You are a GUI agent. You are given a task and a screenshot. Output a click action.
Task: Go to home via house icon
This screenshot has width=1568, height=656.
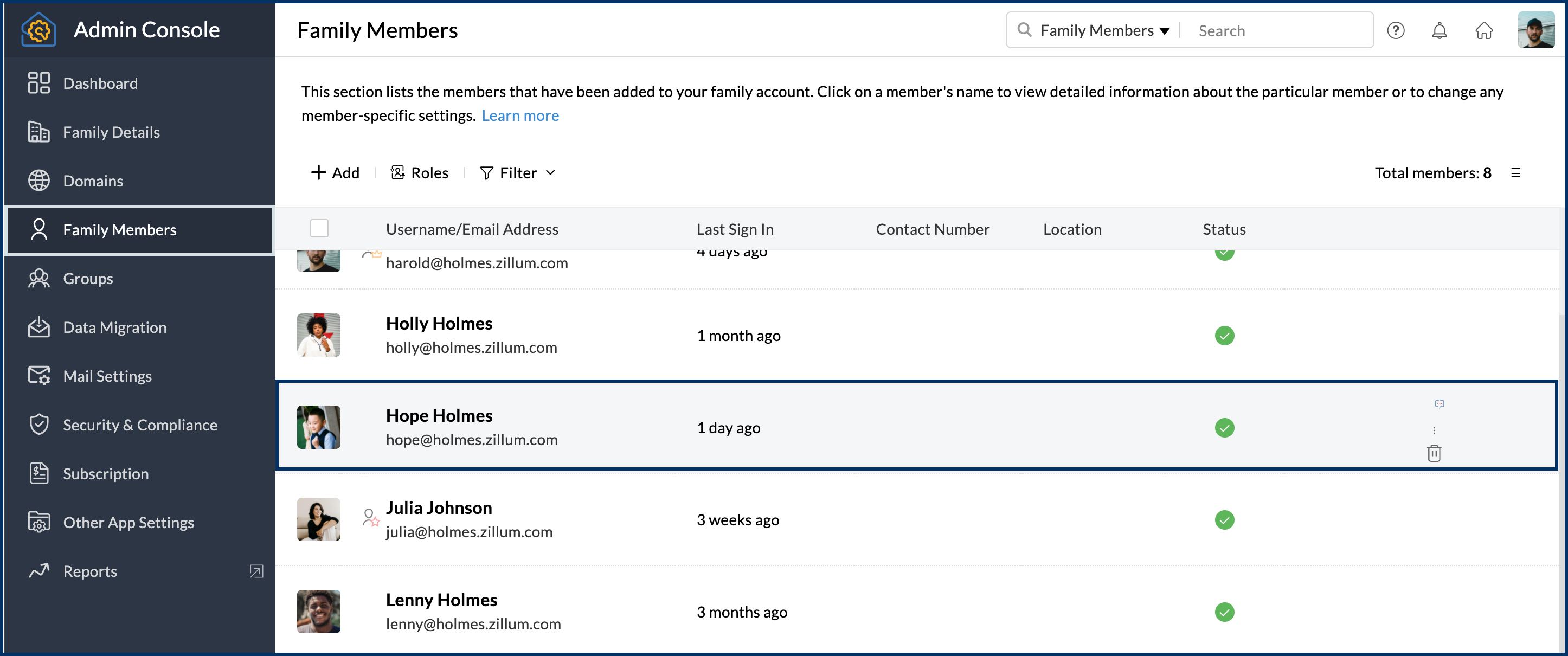click(x=1483, y=30)
